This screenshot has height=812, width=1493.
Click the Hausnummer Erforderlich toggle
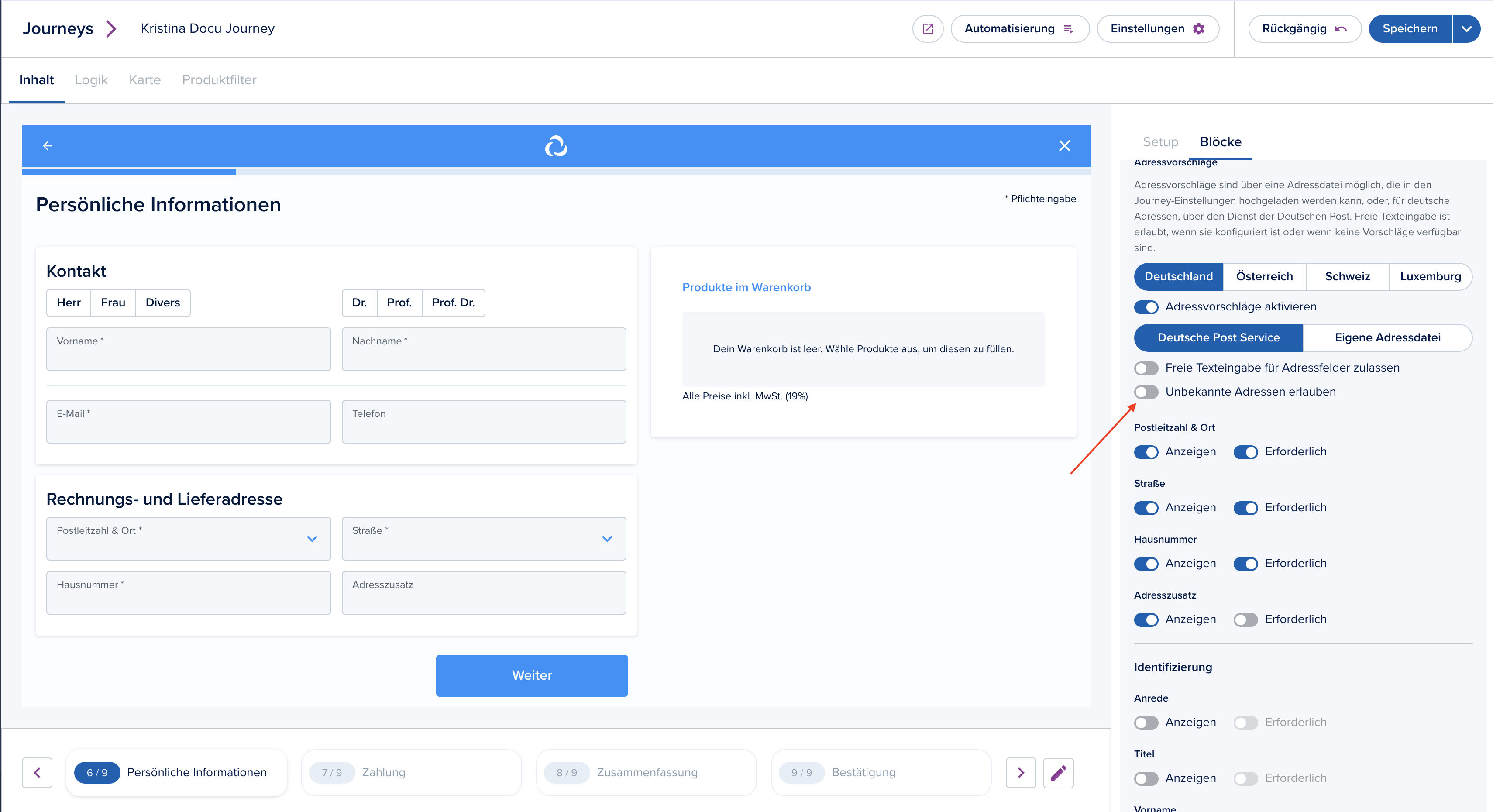(1245, 563)
